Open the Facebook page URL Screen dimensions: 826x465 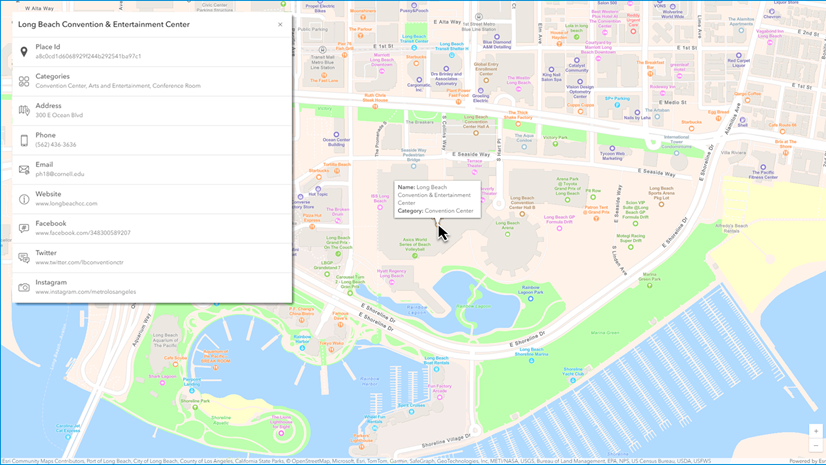(83, 233)
